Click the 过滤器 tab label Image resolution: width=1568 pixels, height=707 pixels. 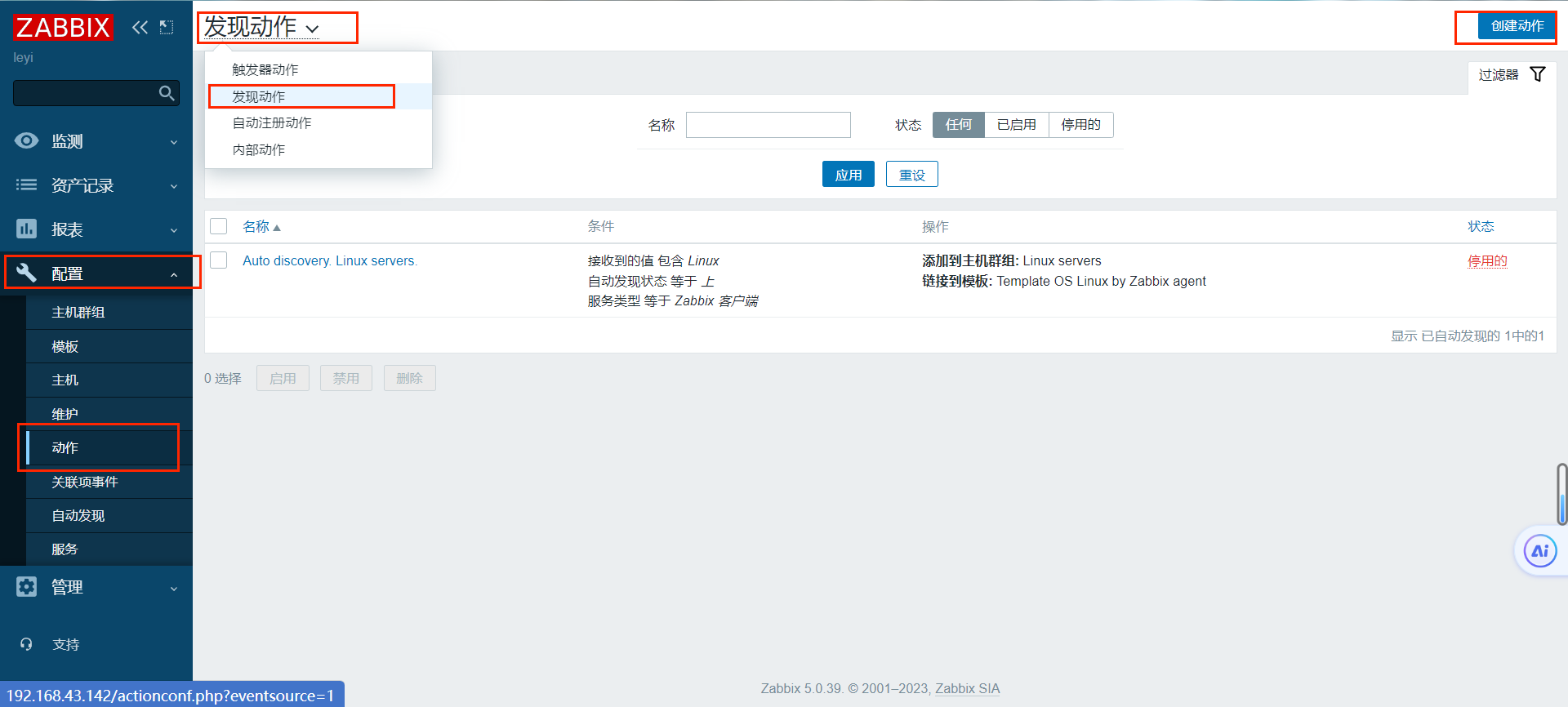[x=1499, y=74]
